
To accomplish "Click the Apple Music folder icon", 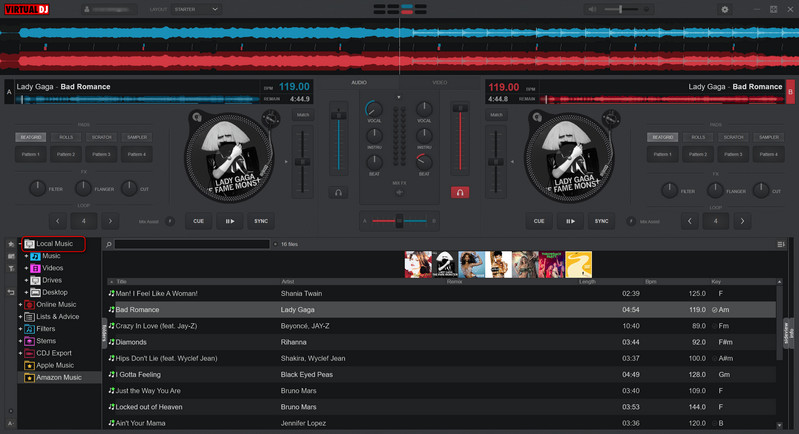I will [30, 365].
